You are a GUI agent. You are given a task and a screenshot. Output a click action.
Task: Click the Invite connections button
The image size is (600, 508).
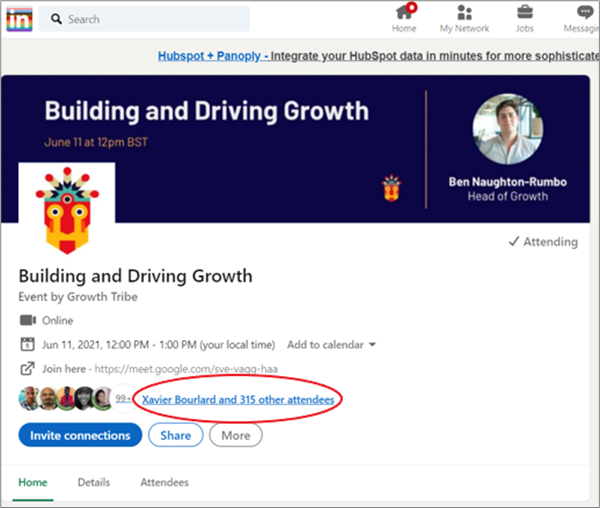tap(80, 435)
